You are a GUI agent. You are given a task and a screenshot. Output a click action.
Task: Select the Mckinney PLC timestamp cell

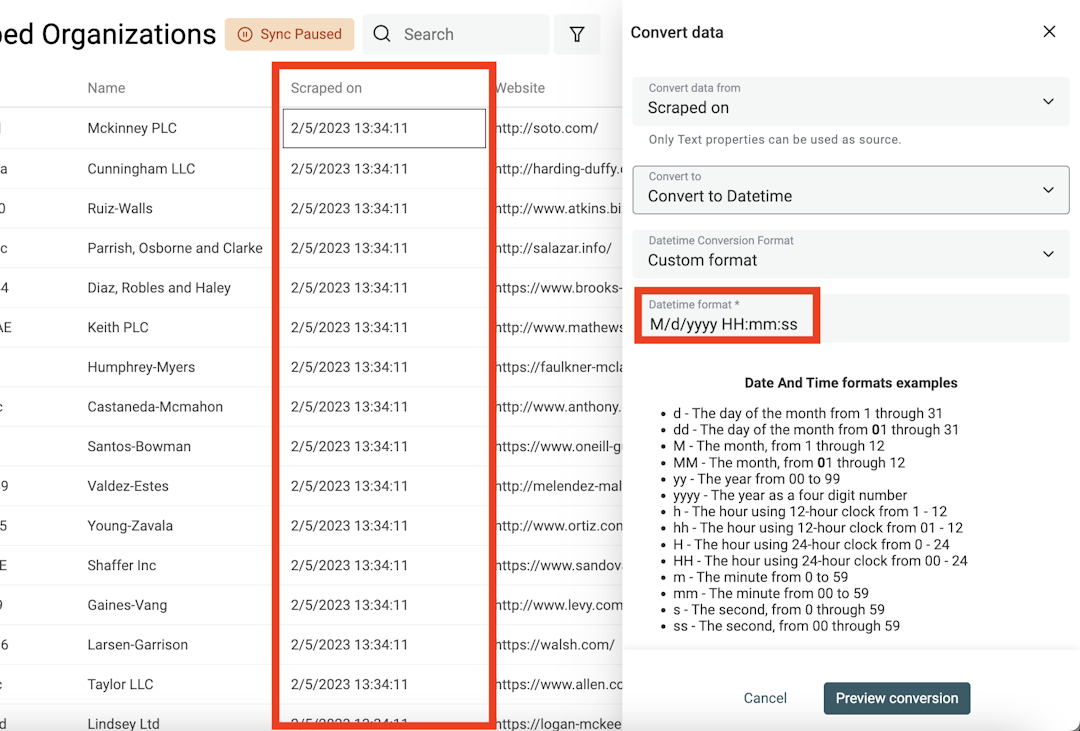coord(383,128)
